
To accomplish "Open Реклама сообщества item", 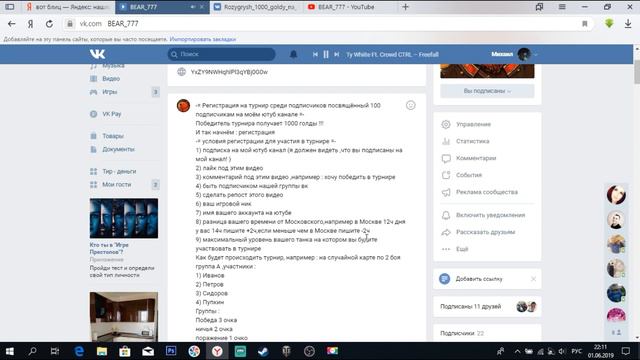I will 487,192.
